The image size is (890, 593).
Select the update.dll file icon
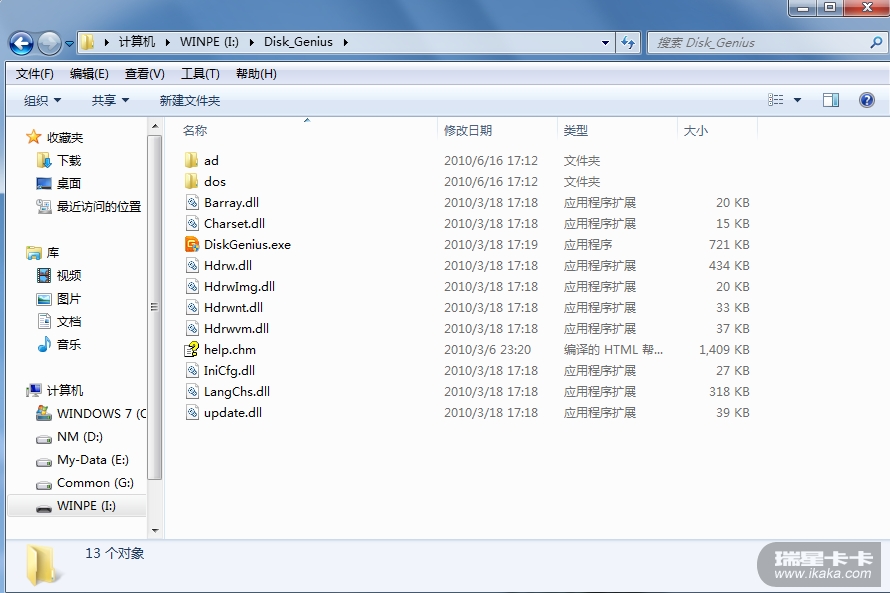(x=192, y=413)
